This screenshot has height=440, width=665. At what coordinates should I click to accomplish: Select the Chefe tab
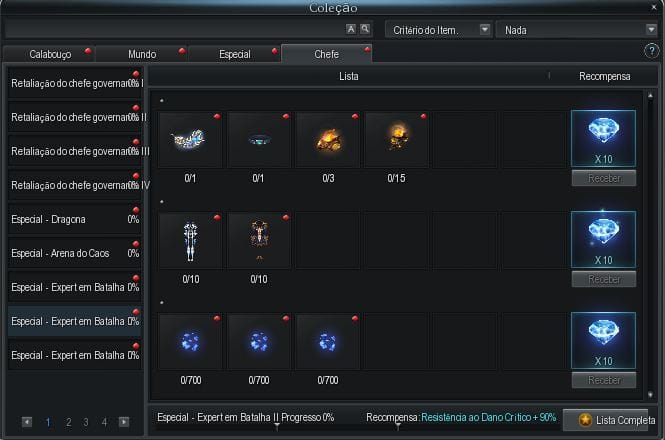(327, 54)
